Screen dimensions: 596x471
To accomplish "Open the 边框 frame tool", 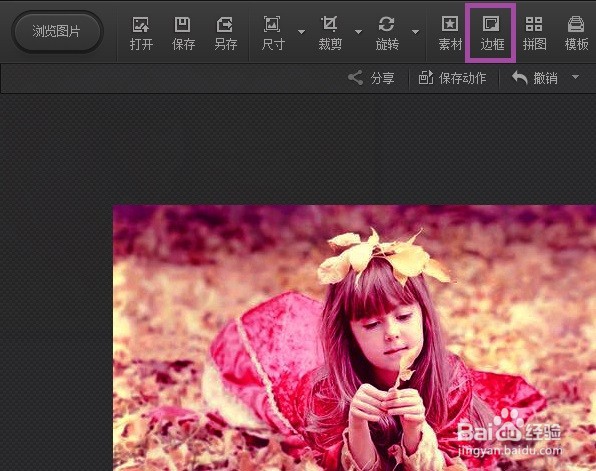I will 492,33.
